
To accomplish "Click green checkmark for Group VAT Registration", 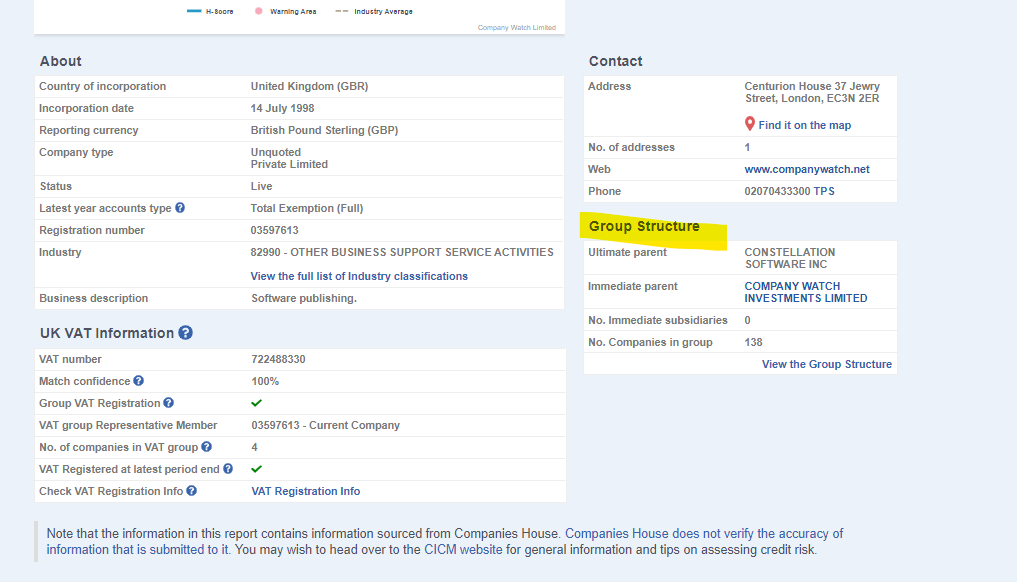I will click(256, 403).
